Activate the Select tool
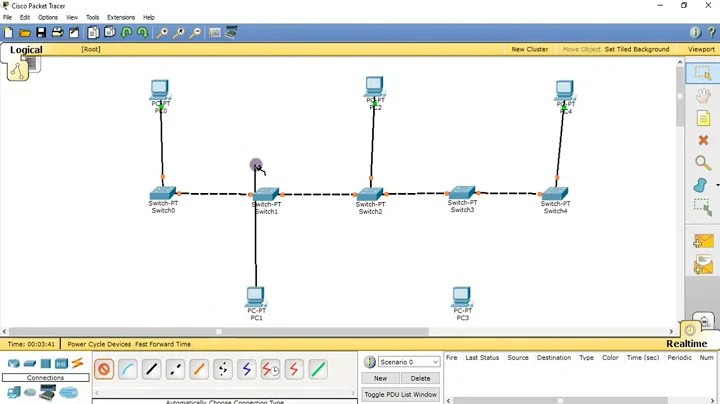The image size is (720, 404). pyautogui.click(x=703, y=73)
